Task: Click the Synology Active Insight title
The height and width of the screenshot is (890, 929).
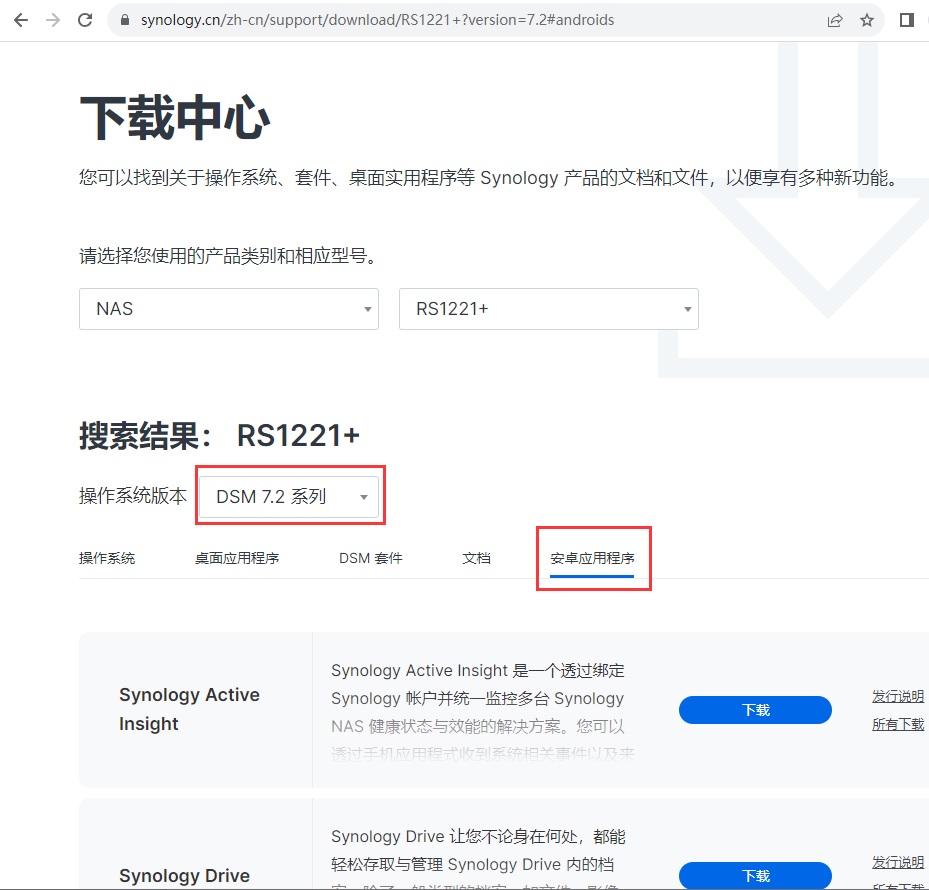Action: point(190,709)
